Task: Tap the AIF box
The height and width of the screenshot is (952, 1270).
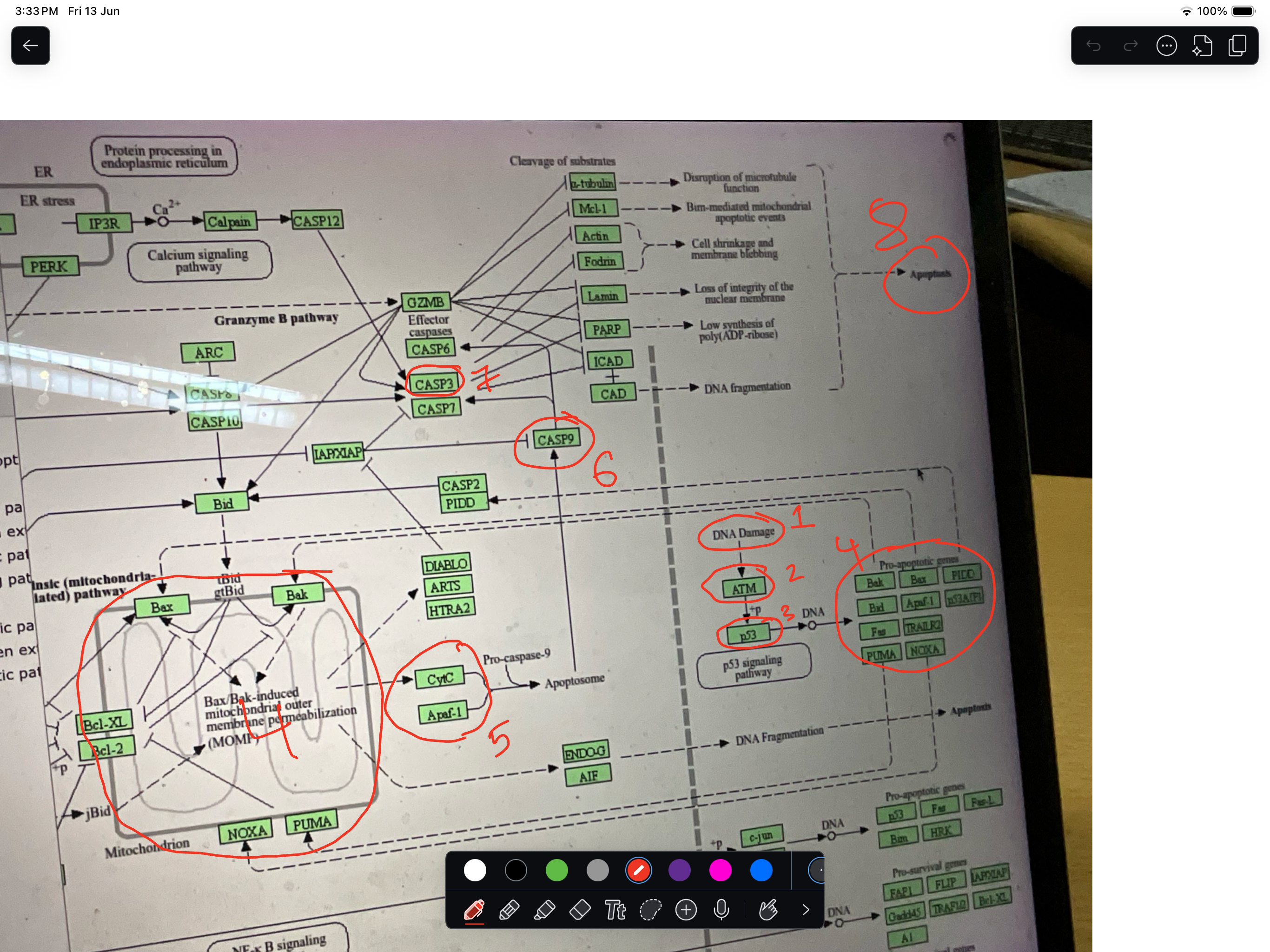Action: 588,776
